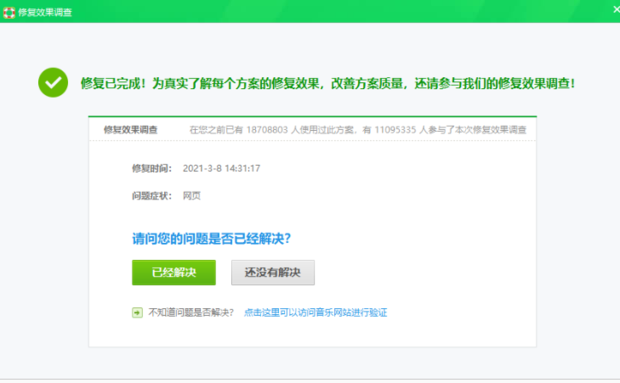Click the window title 修复效果调查 in title bar
The width and height of the screenshot is (620, 383).
point(45,12)
